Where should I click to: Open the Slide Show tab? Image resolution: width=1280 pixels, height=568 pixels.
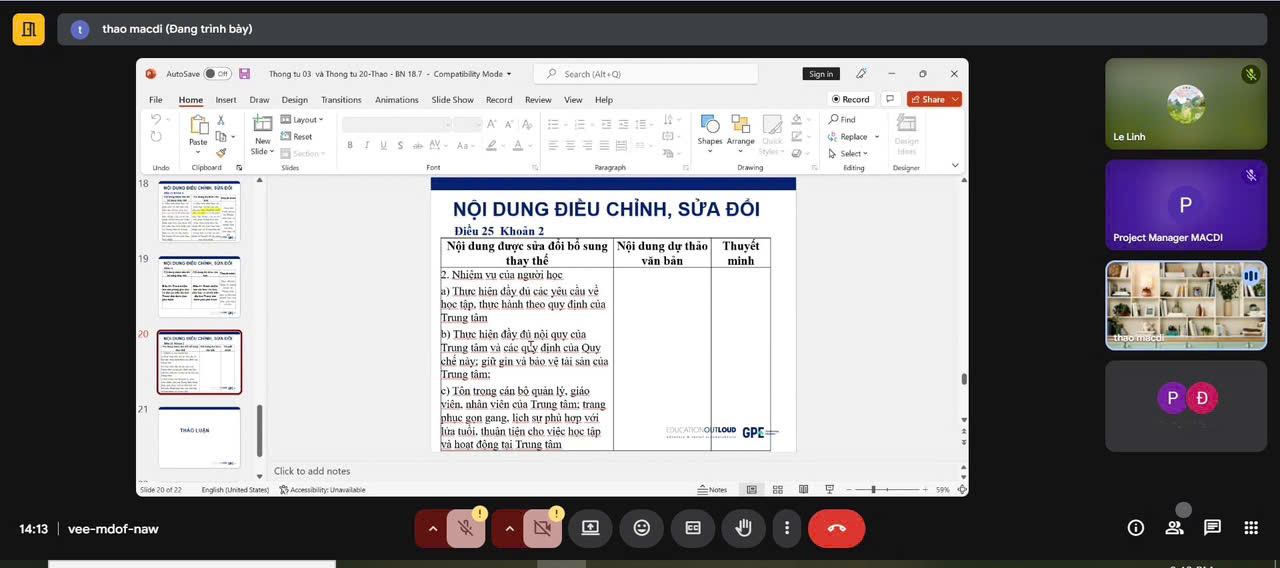pyautogui.click(x=452, y=100)
